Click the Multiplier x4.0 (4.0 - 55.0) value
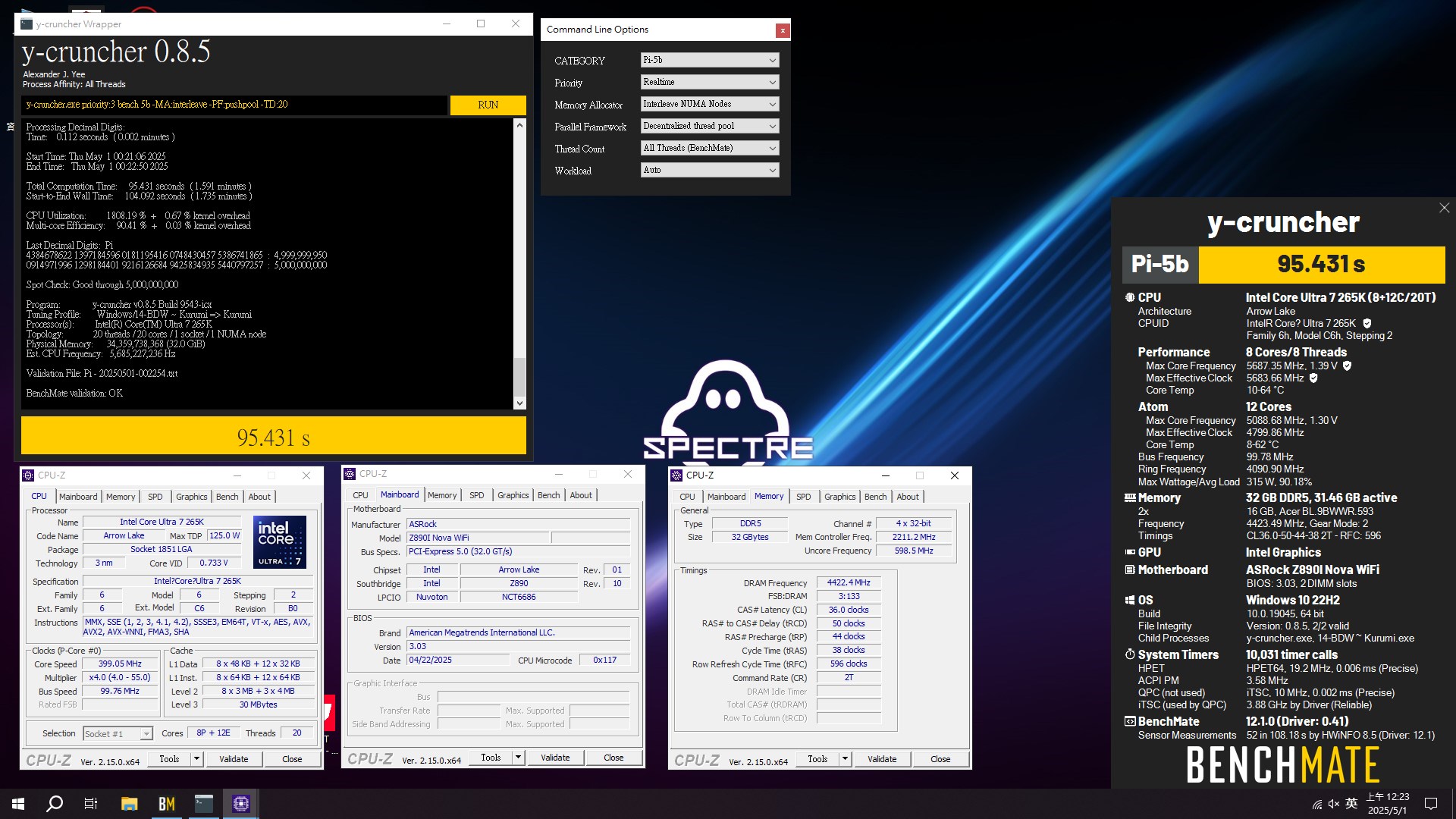 pyautogui.click(x=120, y=677)
